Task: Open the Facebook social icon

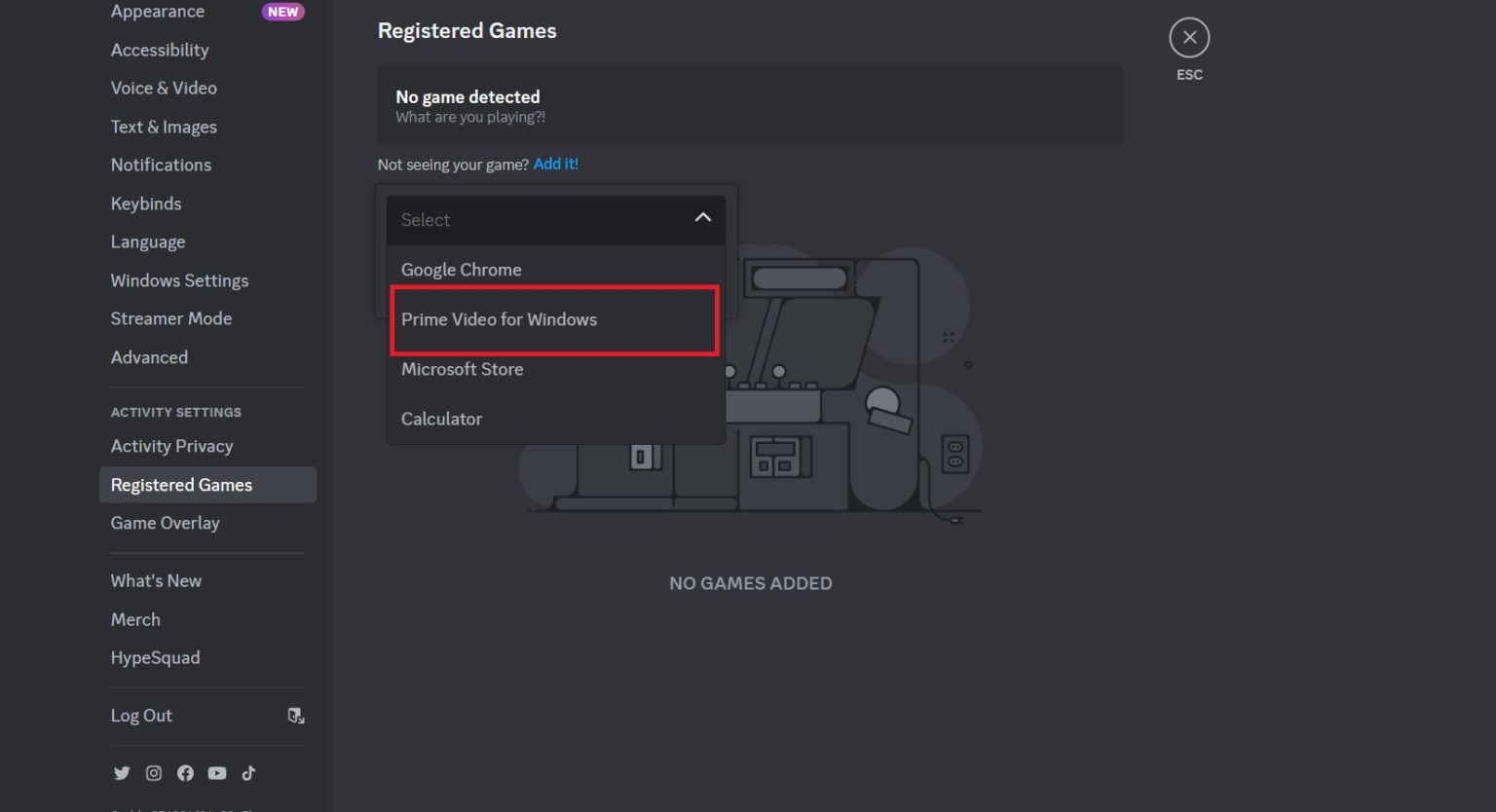Action: 185,772
